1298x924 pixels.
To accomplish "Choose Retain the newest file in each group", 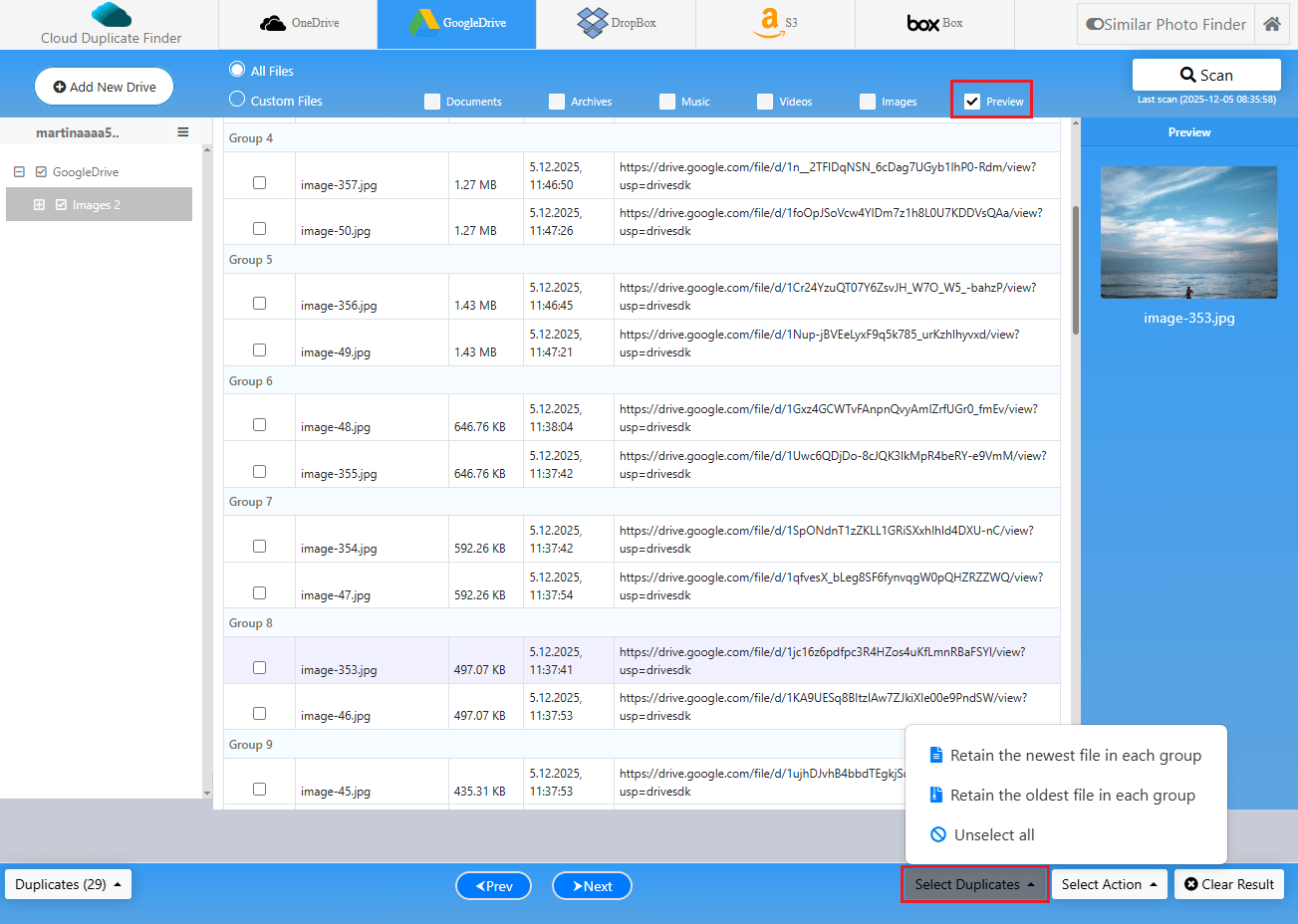I will coord(1075,756).
